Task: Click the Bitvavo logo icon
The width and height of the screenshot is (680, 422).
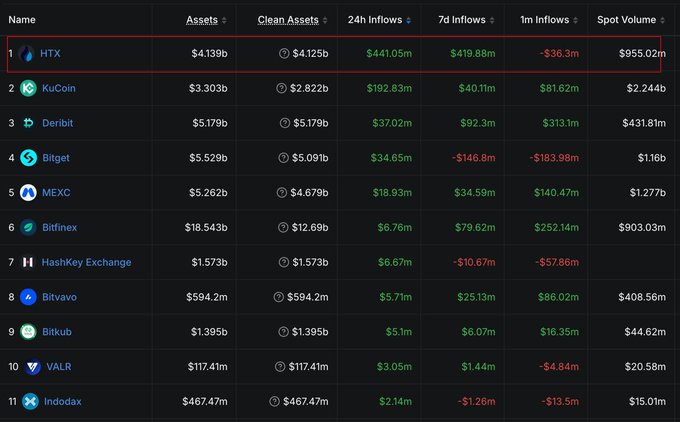Action: (28, 297)
